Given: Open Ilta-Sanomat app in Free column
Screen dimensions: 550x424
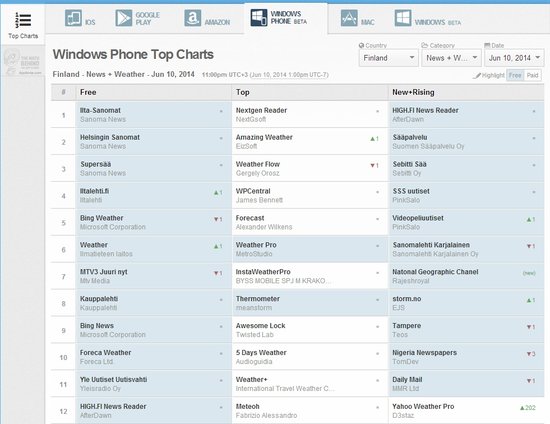Looking at the screenshot, I should [100, 110].
